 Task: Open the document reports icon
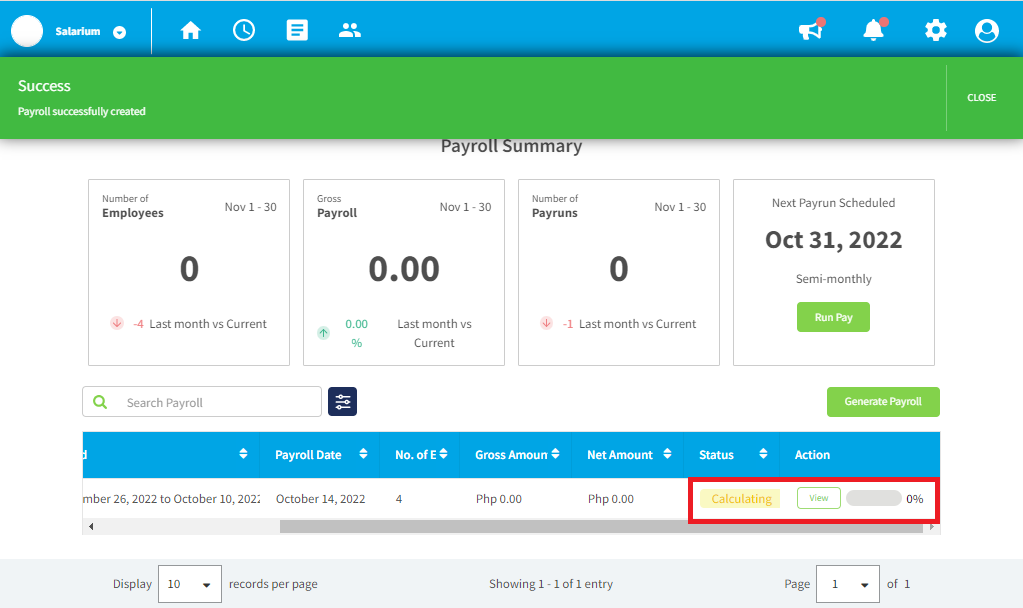297,30
